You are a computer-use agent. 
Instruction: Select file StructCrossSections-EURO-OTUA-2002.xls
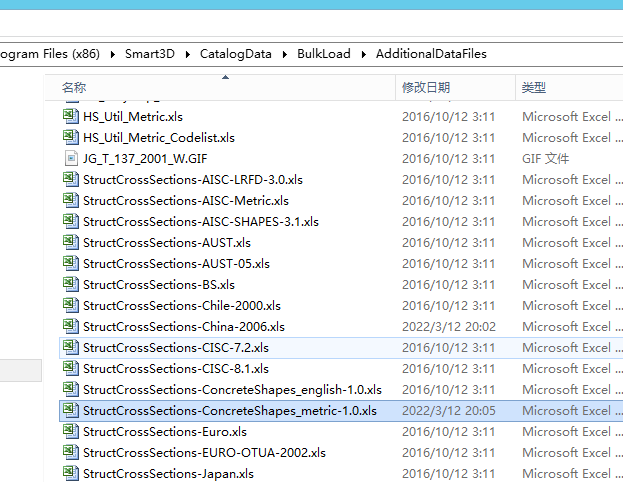[x=204, y=453]
